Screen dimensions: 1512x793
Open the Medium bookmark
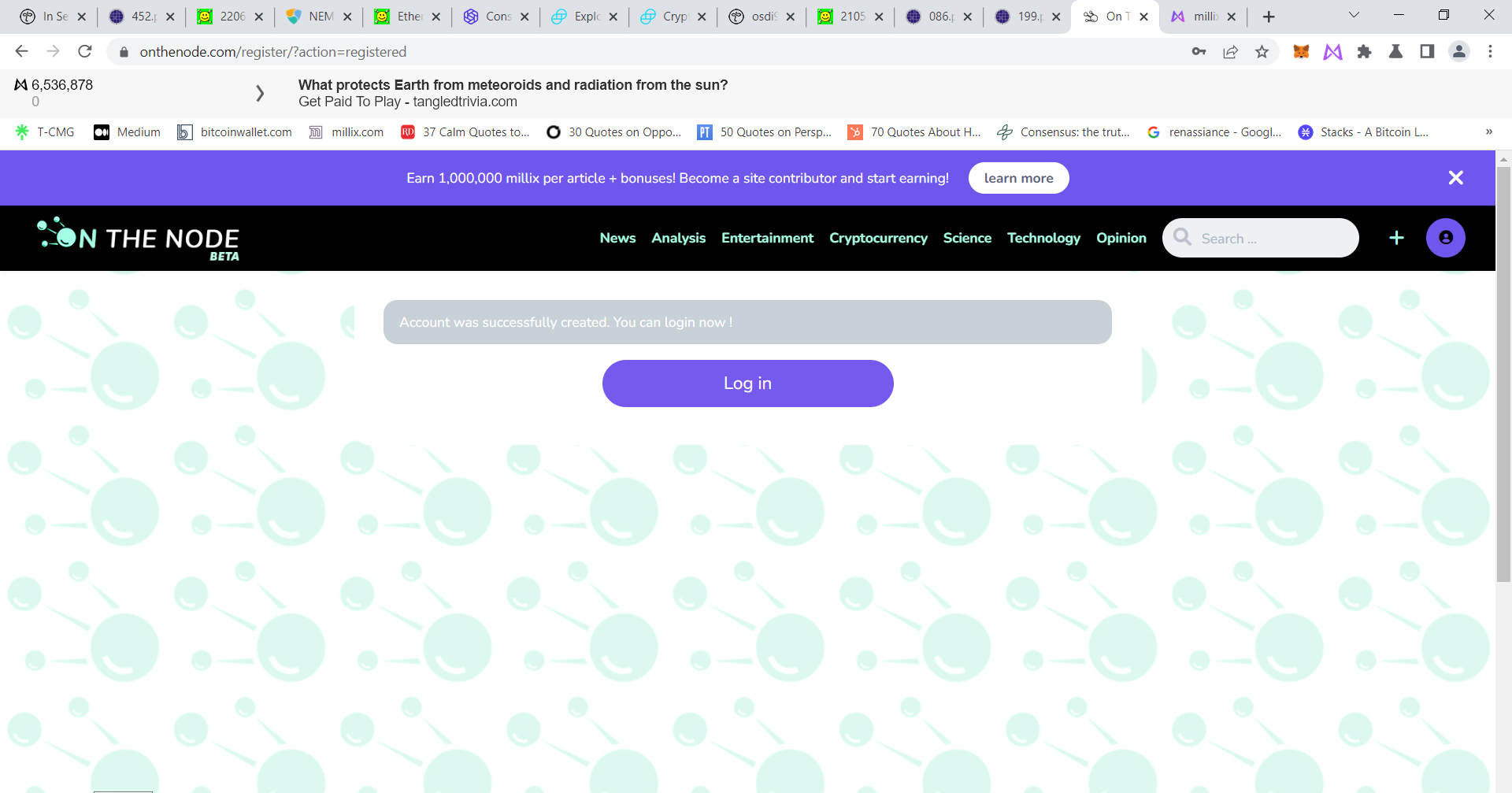point(127,132)
